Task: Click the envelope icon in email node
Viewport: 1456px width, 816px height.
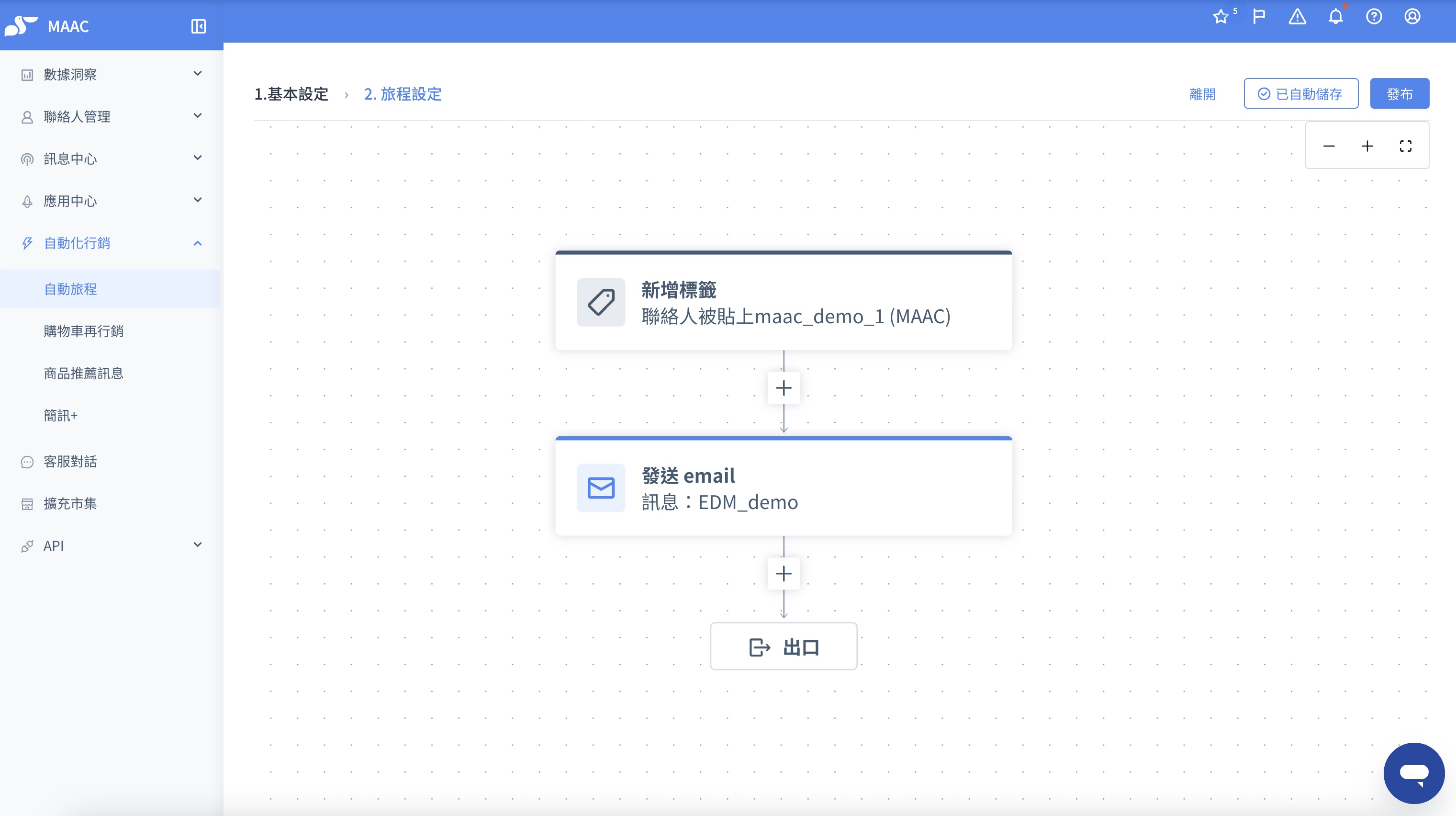Action: [601, 487]
